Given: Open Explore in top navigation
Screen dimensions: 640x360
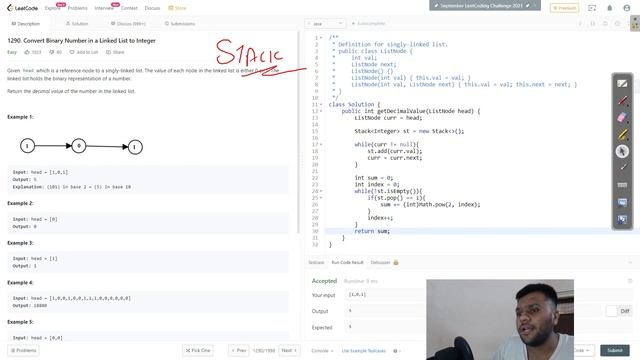Looking at the screenshot, I should pyautogui.click(x=53, y=8).
